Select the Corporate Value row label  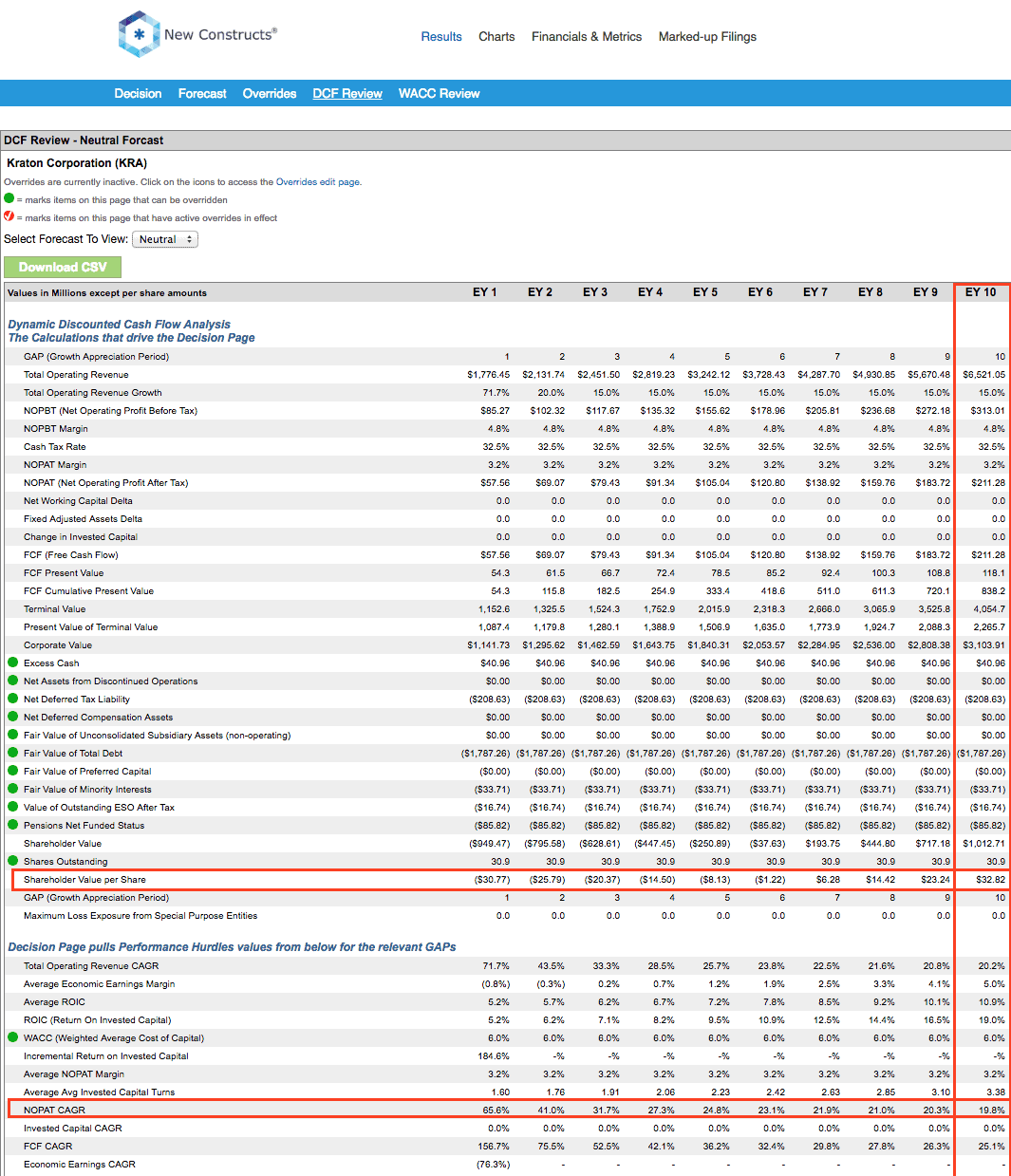58,645
